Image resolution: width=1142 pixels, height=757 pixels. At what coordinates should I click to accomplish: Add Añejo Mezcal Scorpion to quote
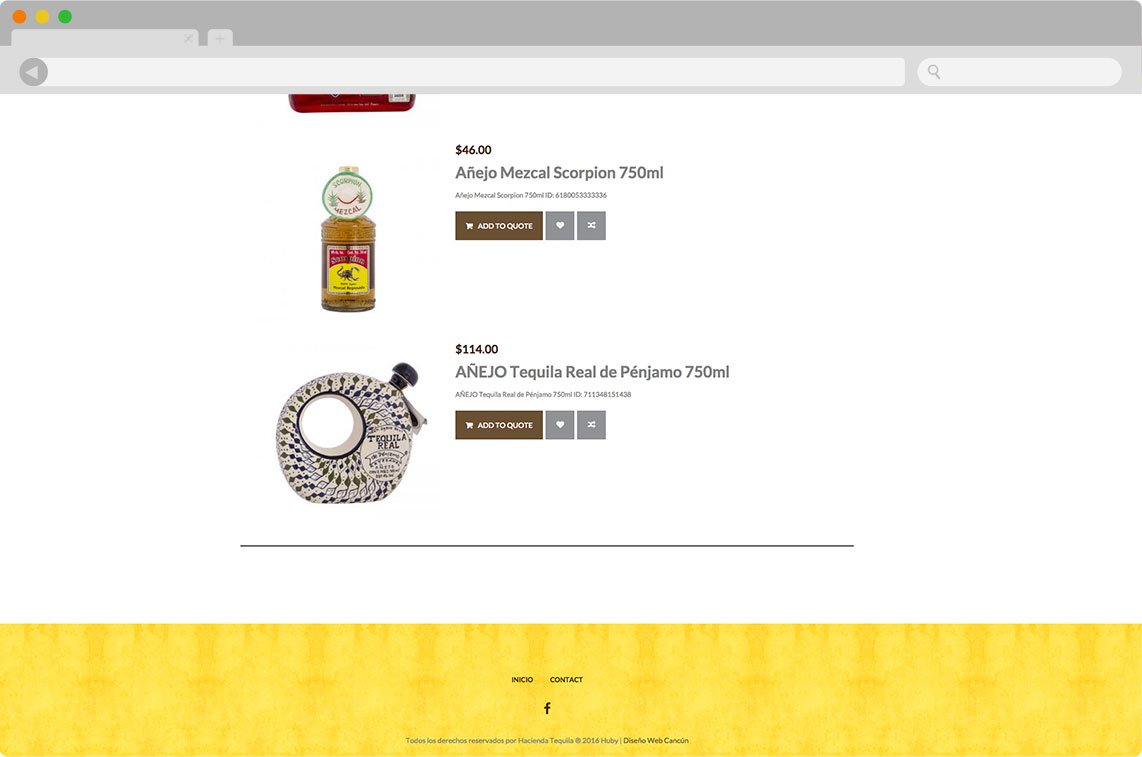pos(499,226)
